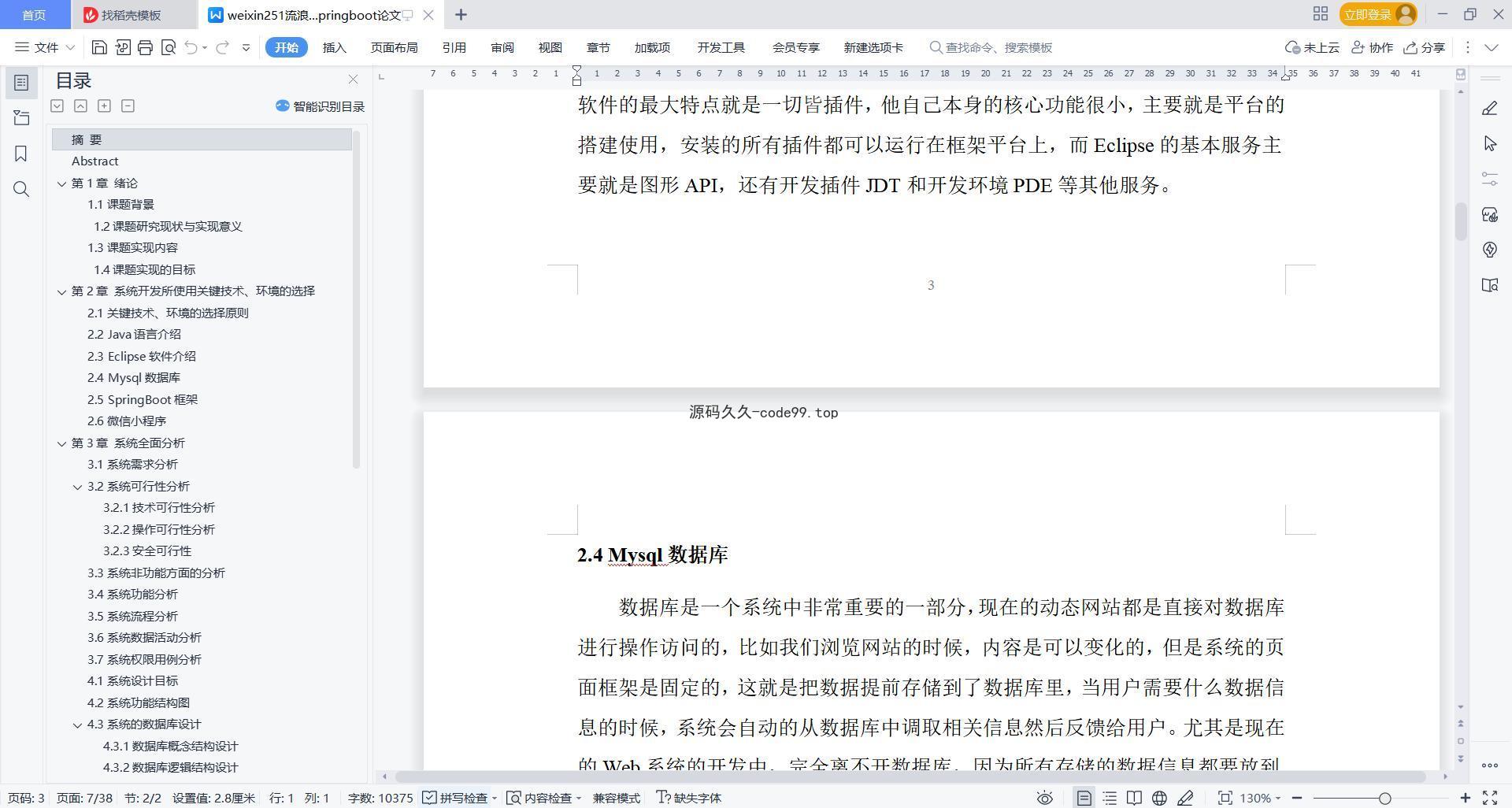
Task: Click 未上云 cloud status button
Action: 1313,47
